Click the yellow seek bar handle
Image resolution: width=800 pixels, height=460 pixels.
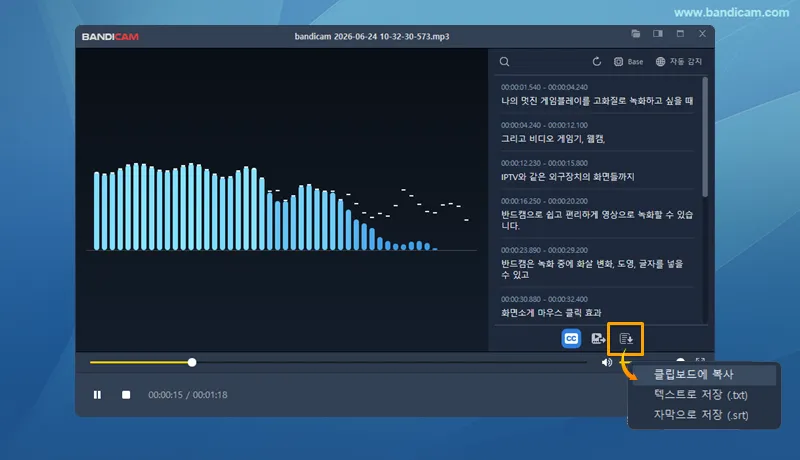(192, 362)
